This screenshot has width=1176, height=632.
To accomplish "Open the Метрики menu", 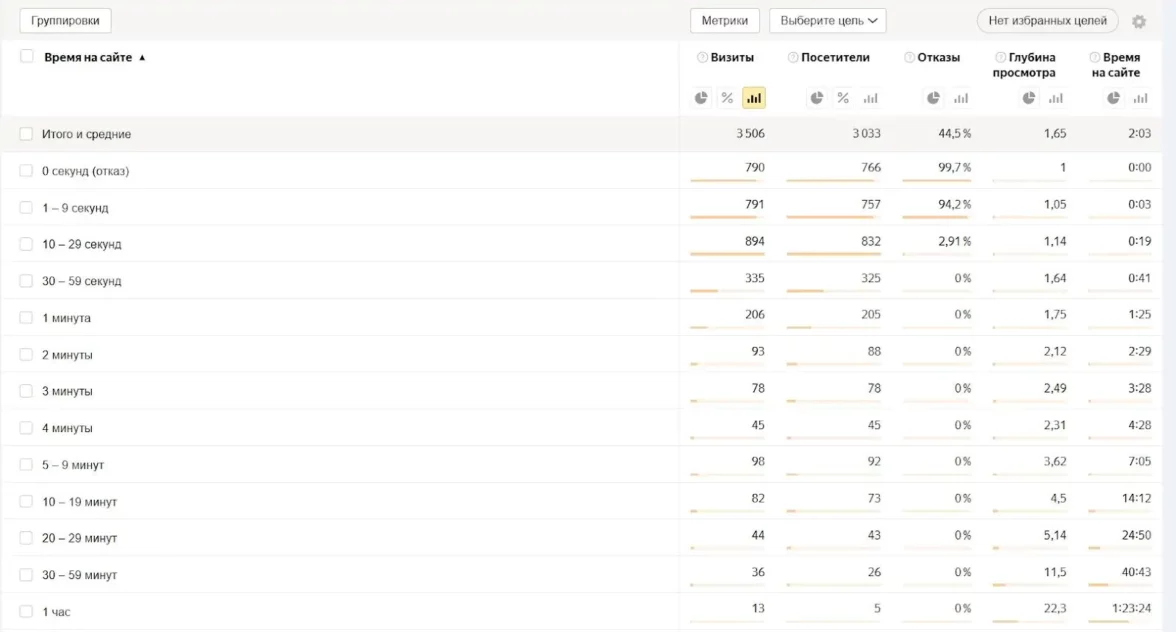I will tap(725, 21).
